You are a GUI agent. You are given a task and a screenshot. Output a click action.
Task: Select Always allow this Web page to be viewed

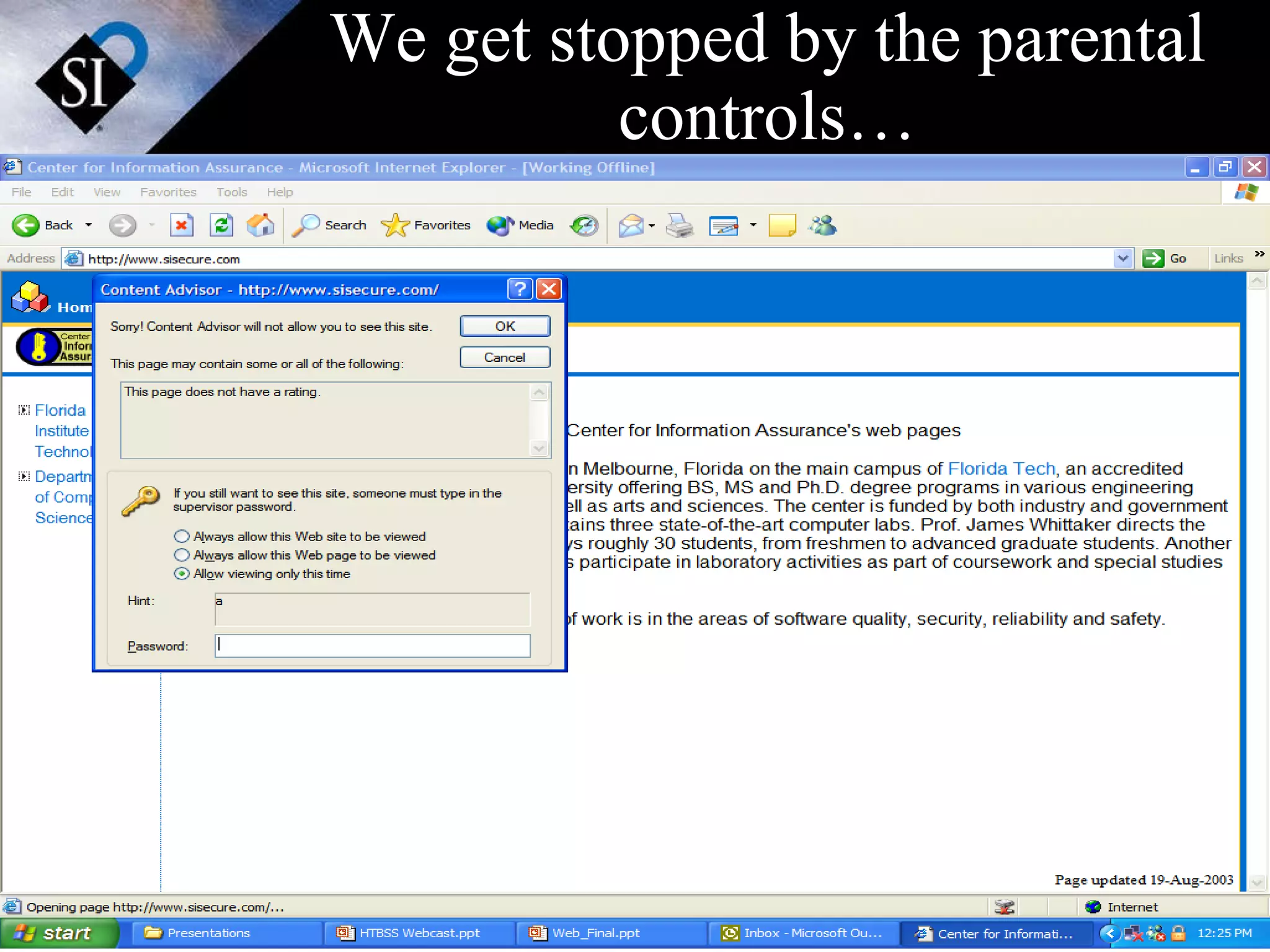click(x=181, y=555)
